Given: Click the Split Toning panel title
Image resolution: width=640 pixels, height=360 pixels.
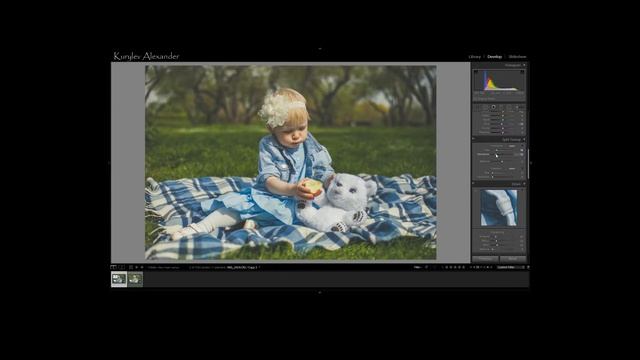Looking at the screenshot, I should (511, 140).
